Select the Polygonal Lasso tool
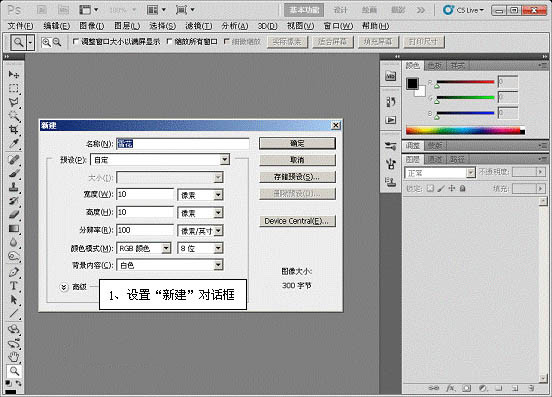The width and height of the screenshot is (552, 397). tap(14, 102)
